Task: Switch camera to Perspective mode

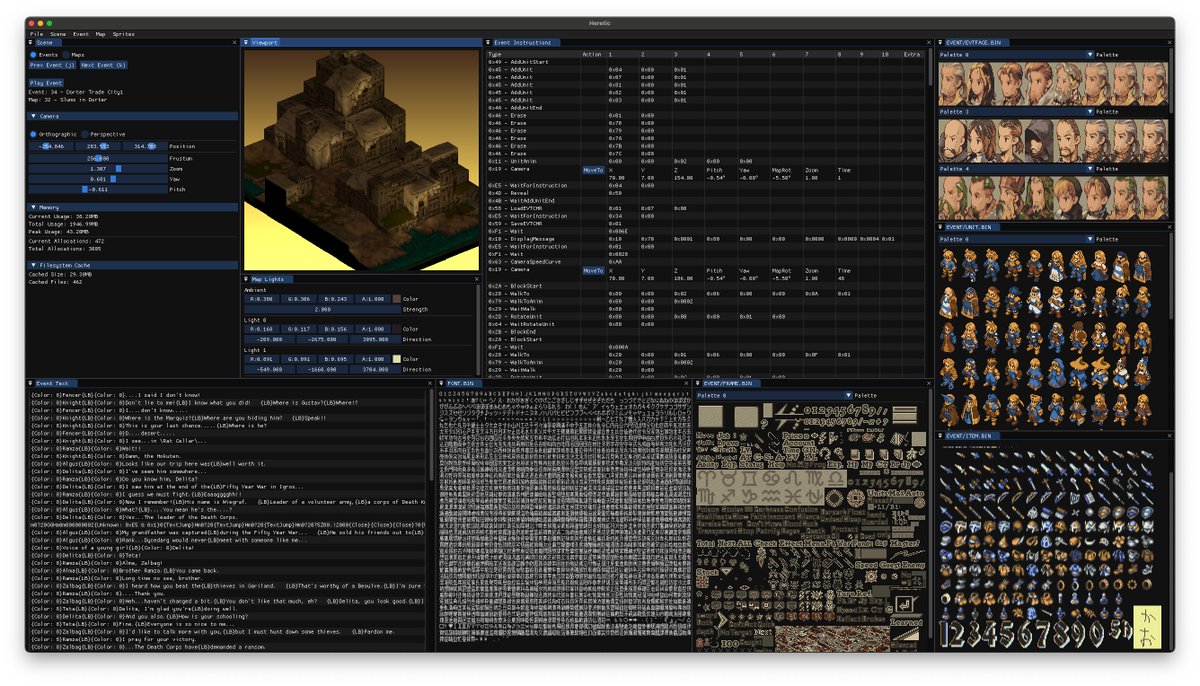Action: pos(86,133)
